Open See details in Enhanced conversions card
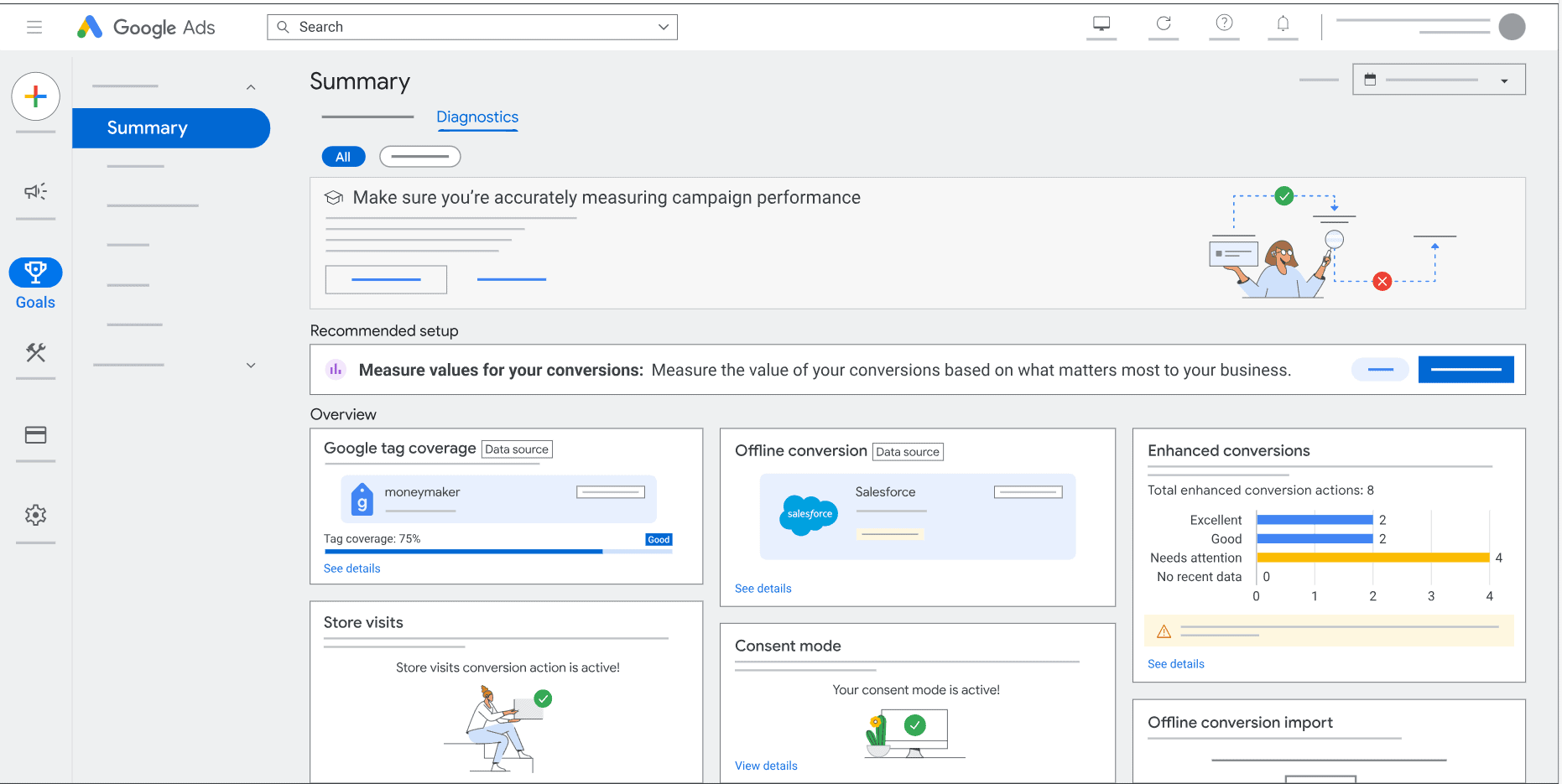 click(1175, 664)
